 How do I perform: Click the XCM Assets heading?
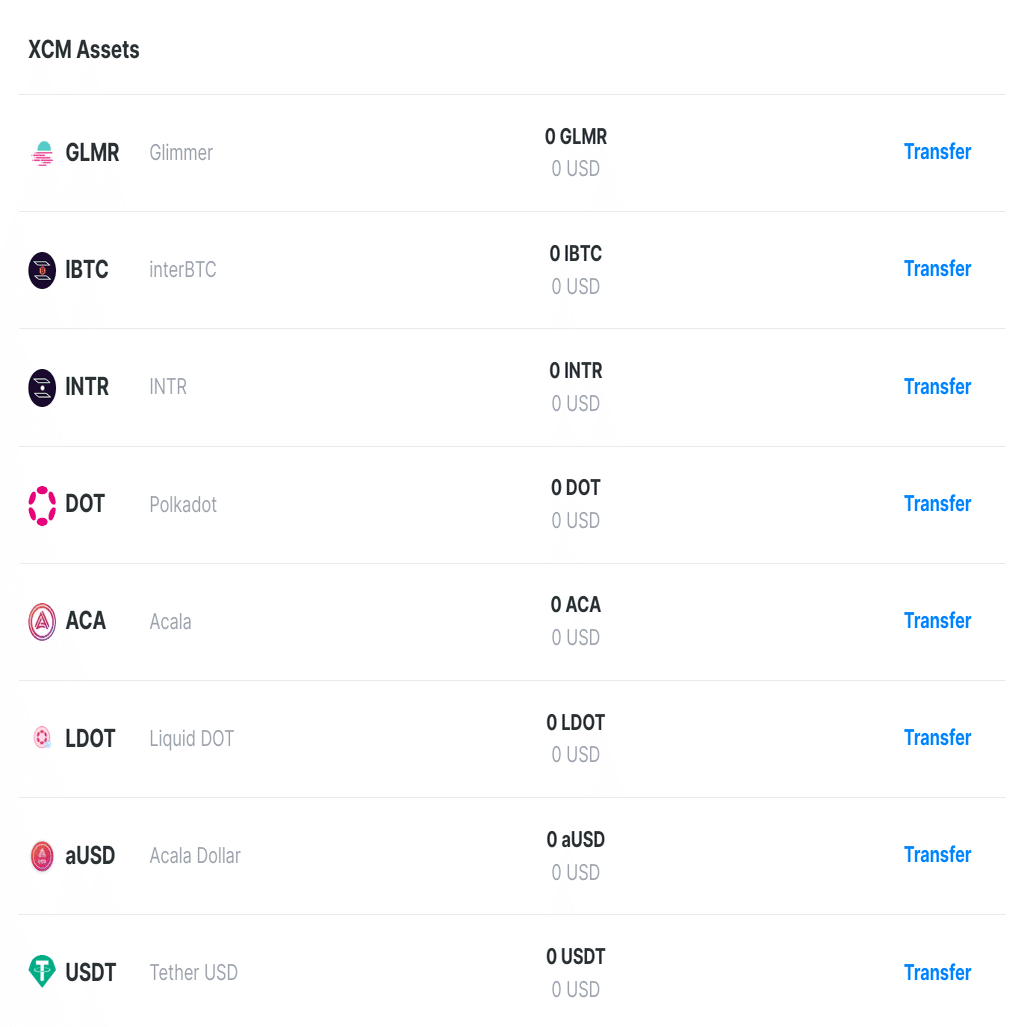pyautogui.click(x=84, y=50)
